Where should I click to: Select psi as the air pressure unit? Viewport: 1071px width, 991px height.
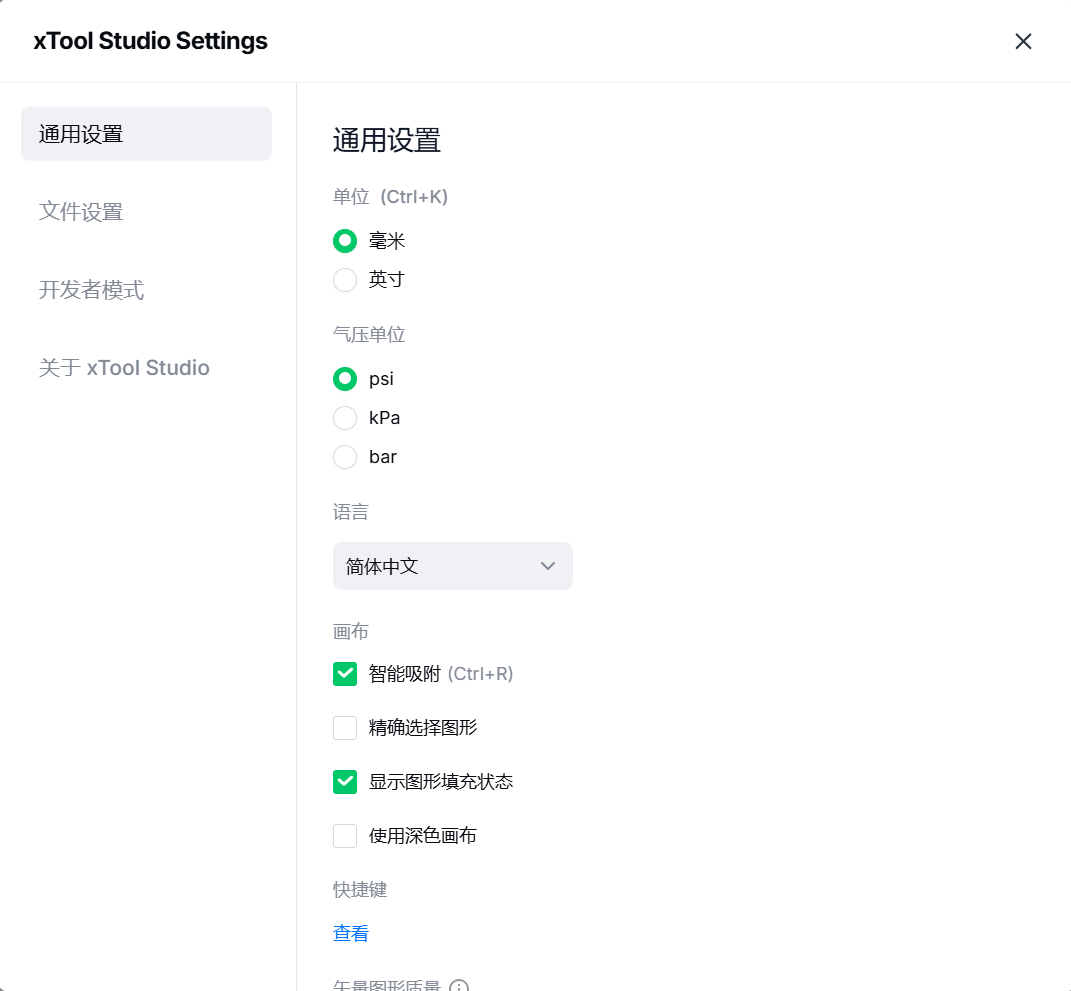pyautogui.click(x=345, y=379)
